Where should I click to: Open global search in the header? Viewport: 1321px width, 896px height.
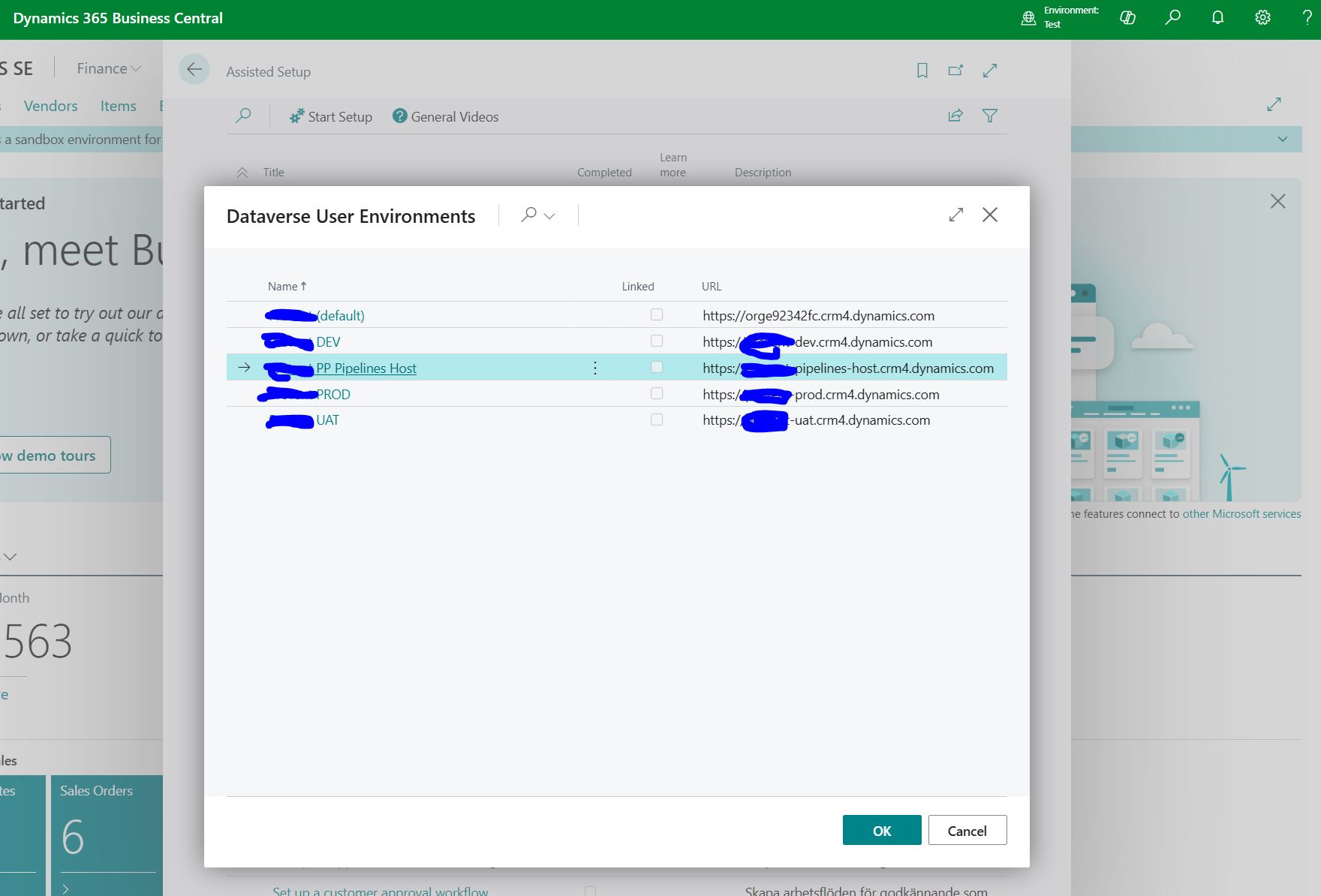tap(1172, 17)
